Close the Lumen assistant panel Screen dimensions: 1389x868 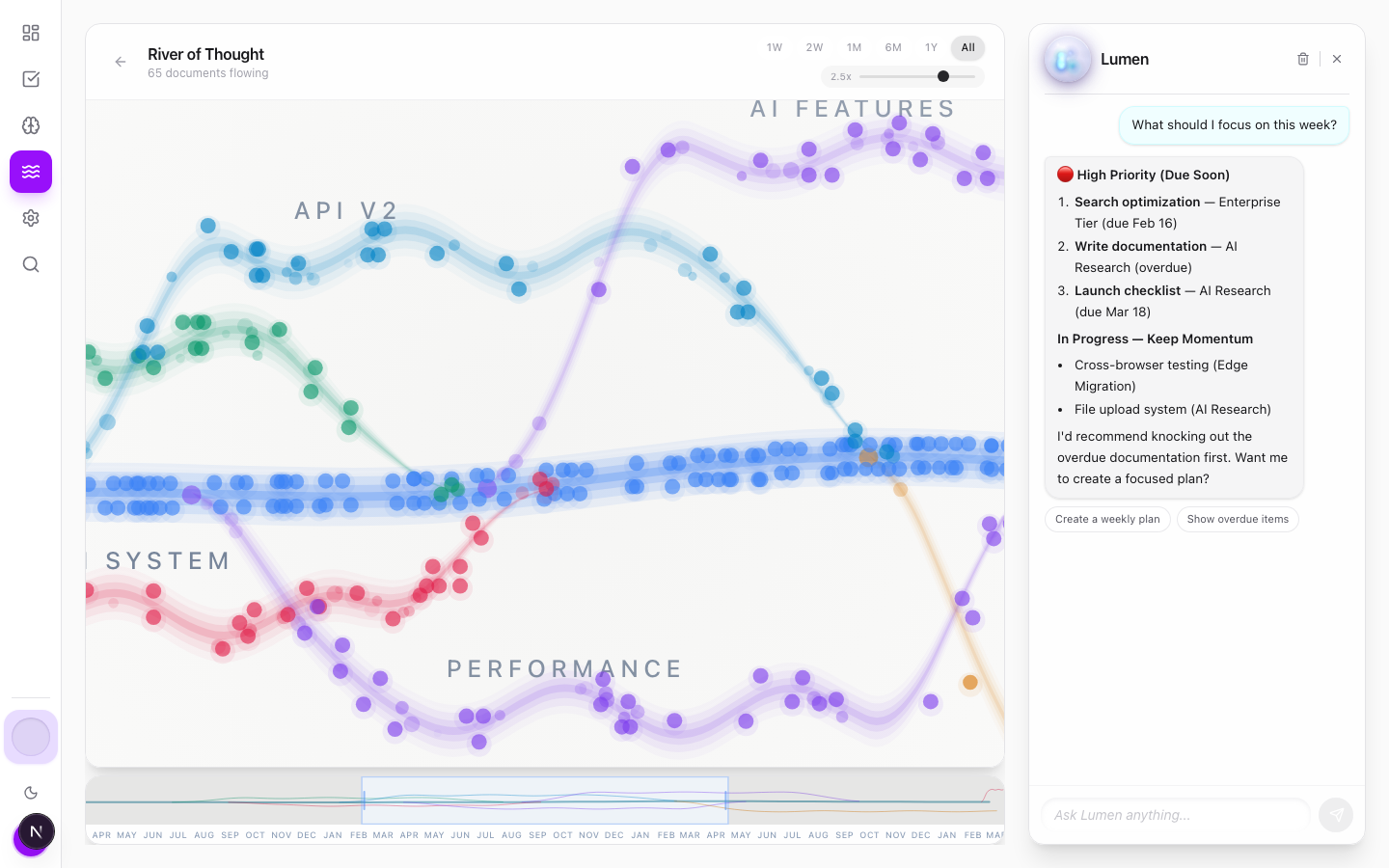(1337, 59)
